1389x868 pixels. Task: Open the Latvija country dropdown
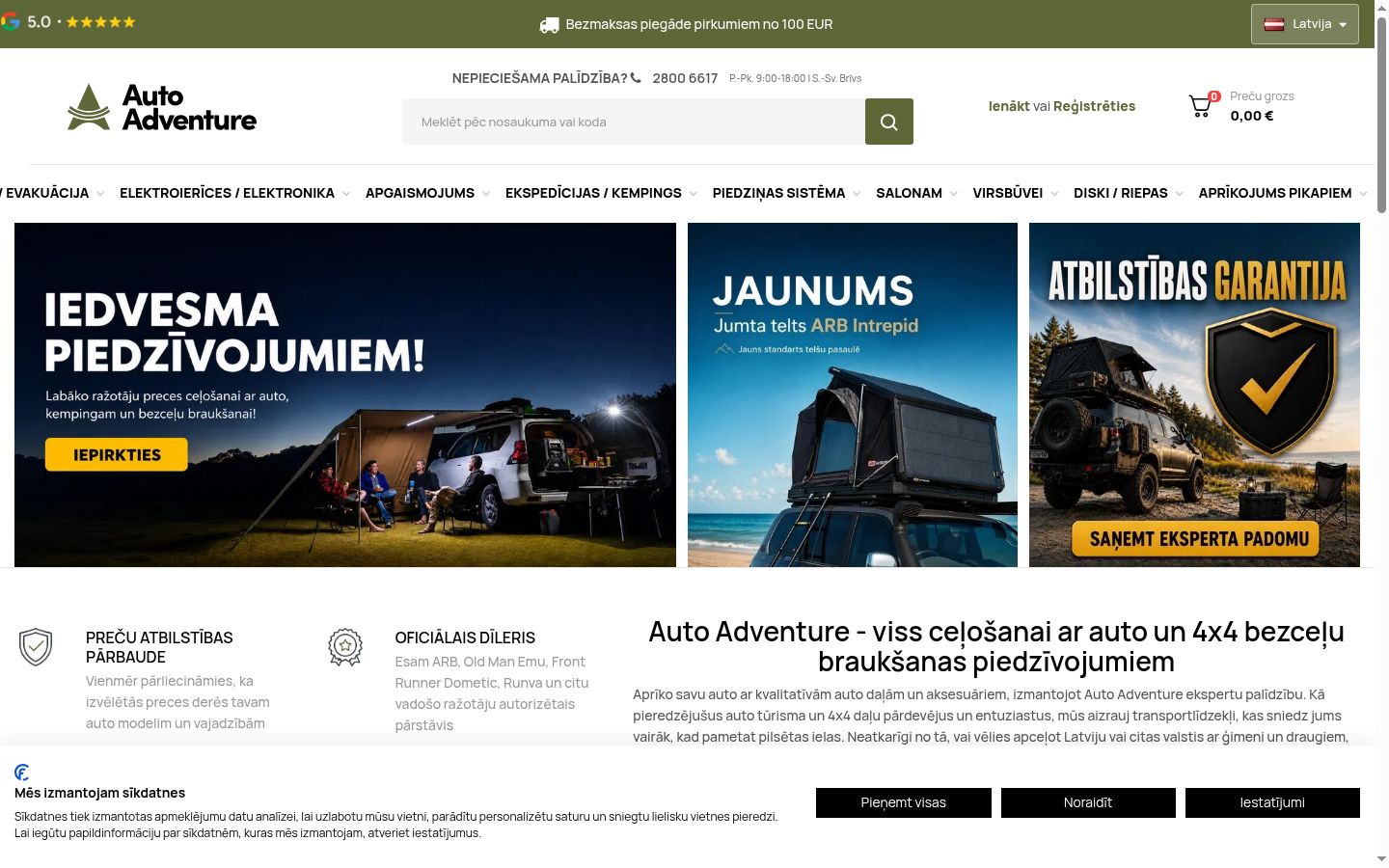point(1305,24)
